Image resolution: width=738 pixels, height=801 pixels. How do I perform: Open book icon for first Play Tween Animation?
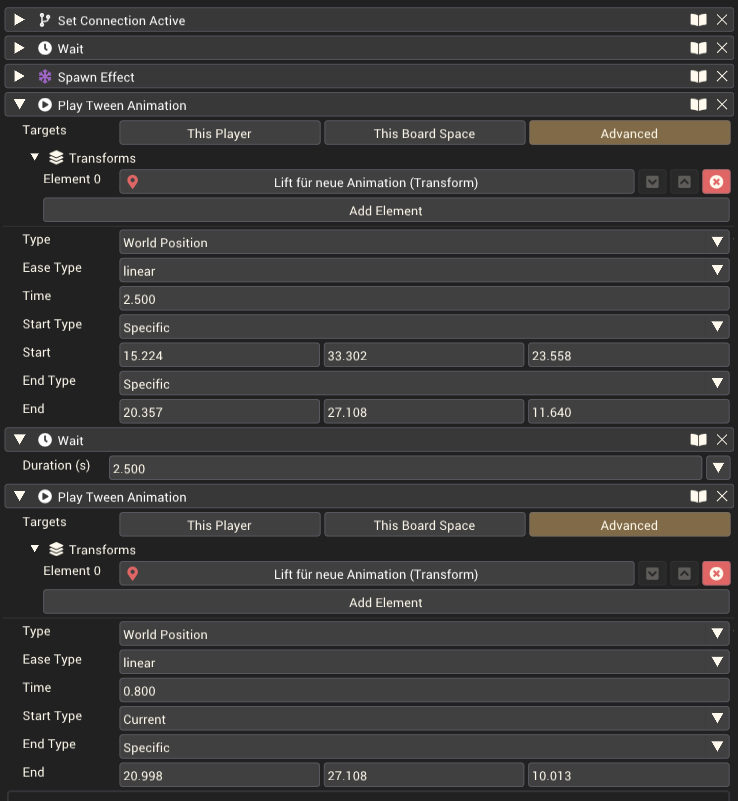pyautogui.click(x=698, y=105)
